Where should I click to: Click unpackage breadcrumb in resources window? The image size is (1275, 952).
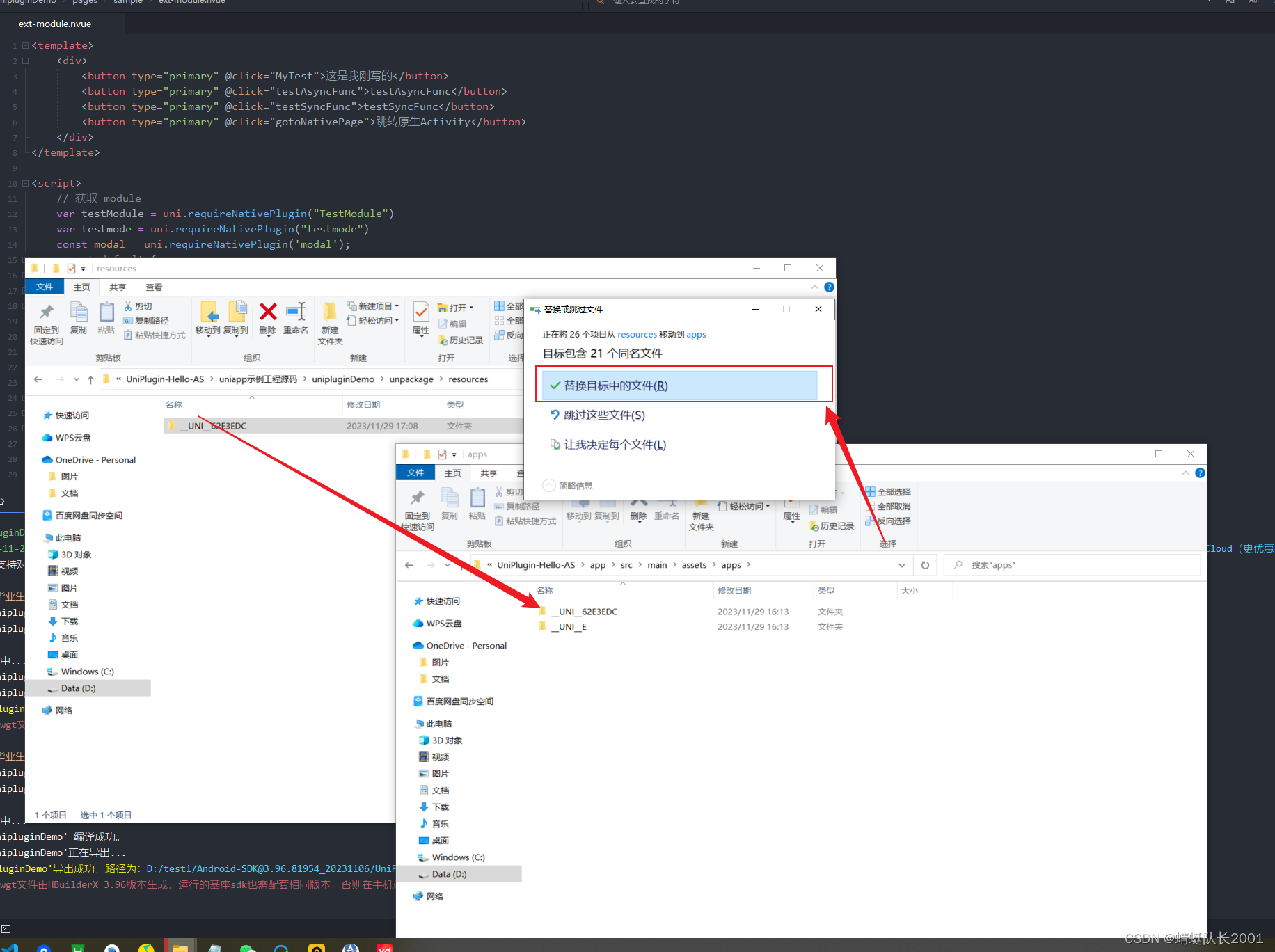[411, 379]
